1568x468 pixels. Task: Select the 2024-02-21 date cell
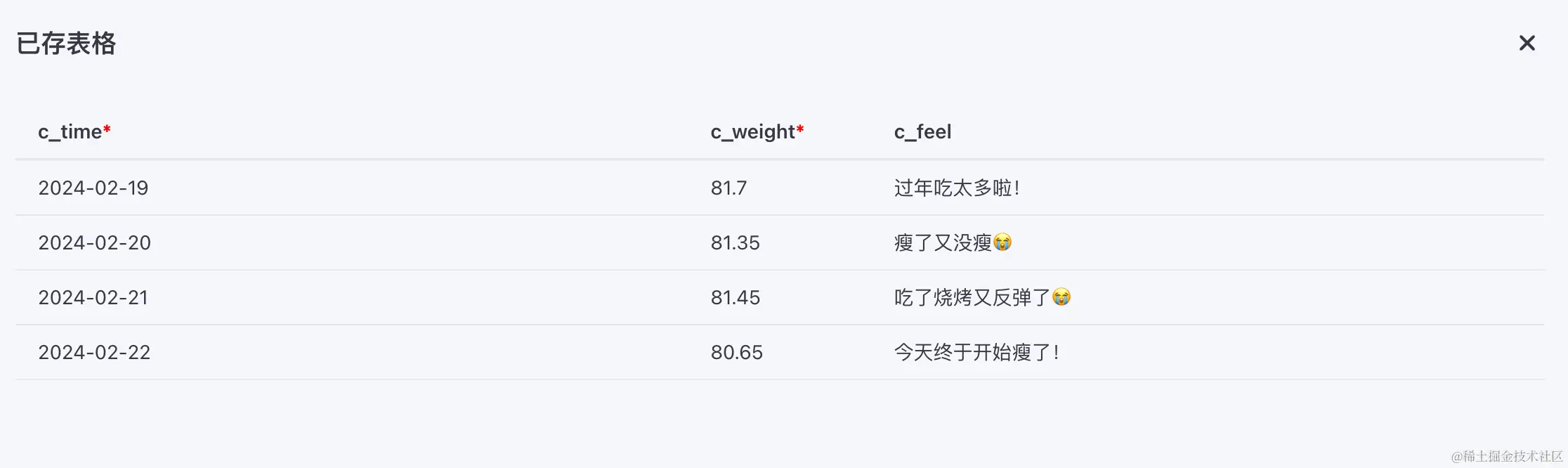click(93, 297)
